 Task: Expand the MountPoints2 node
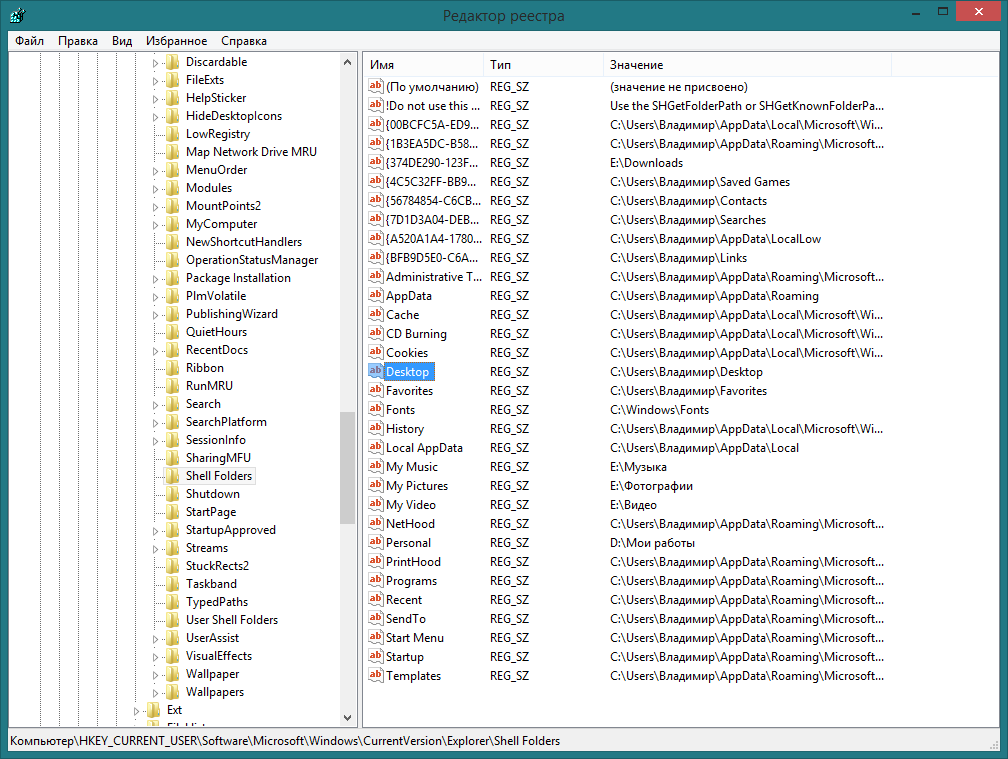(155, 207)
